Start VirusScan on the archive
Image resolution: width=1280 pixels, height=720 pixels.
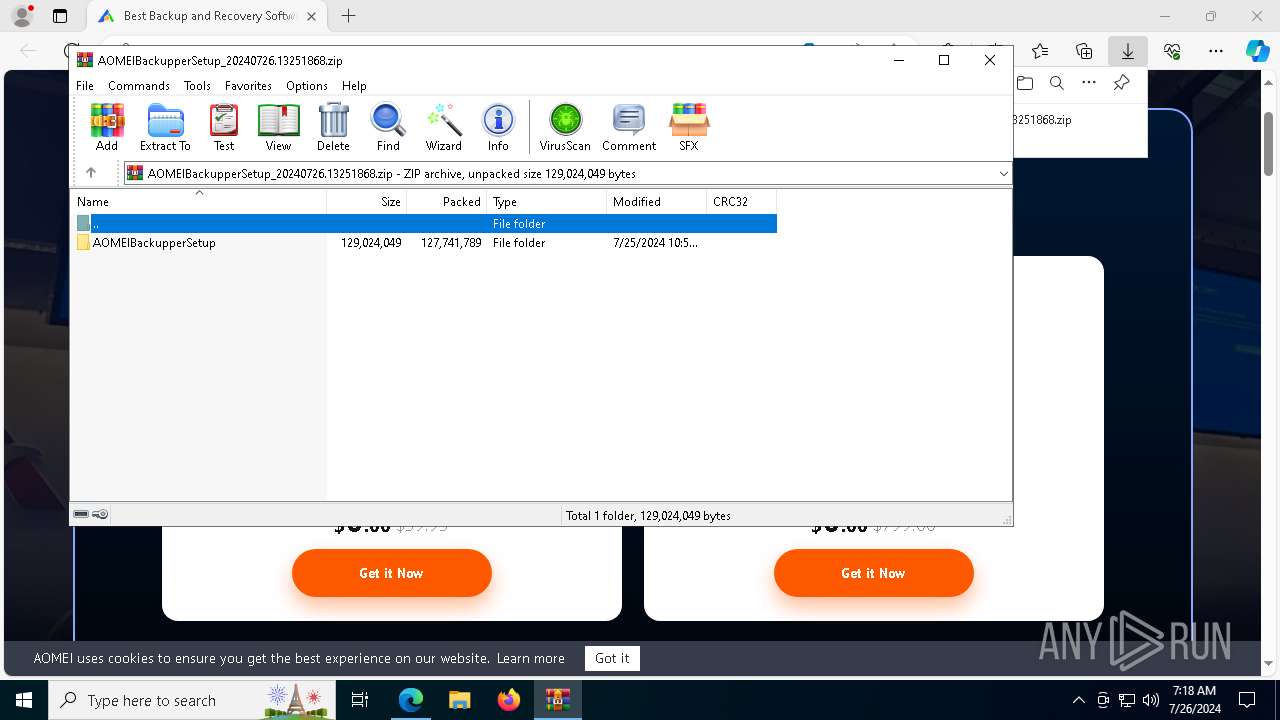[x=565, y=127]
